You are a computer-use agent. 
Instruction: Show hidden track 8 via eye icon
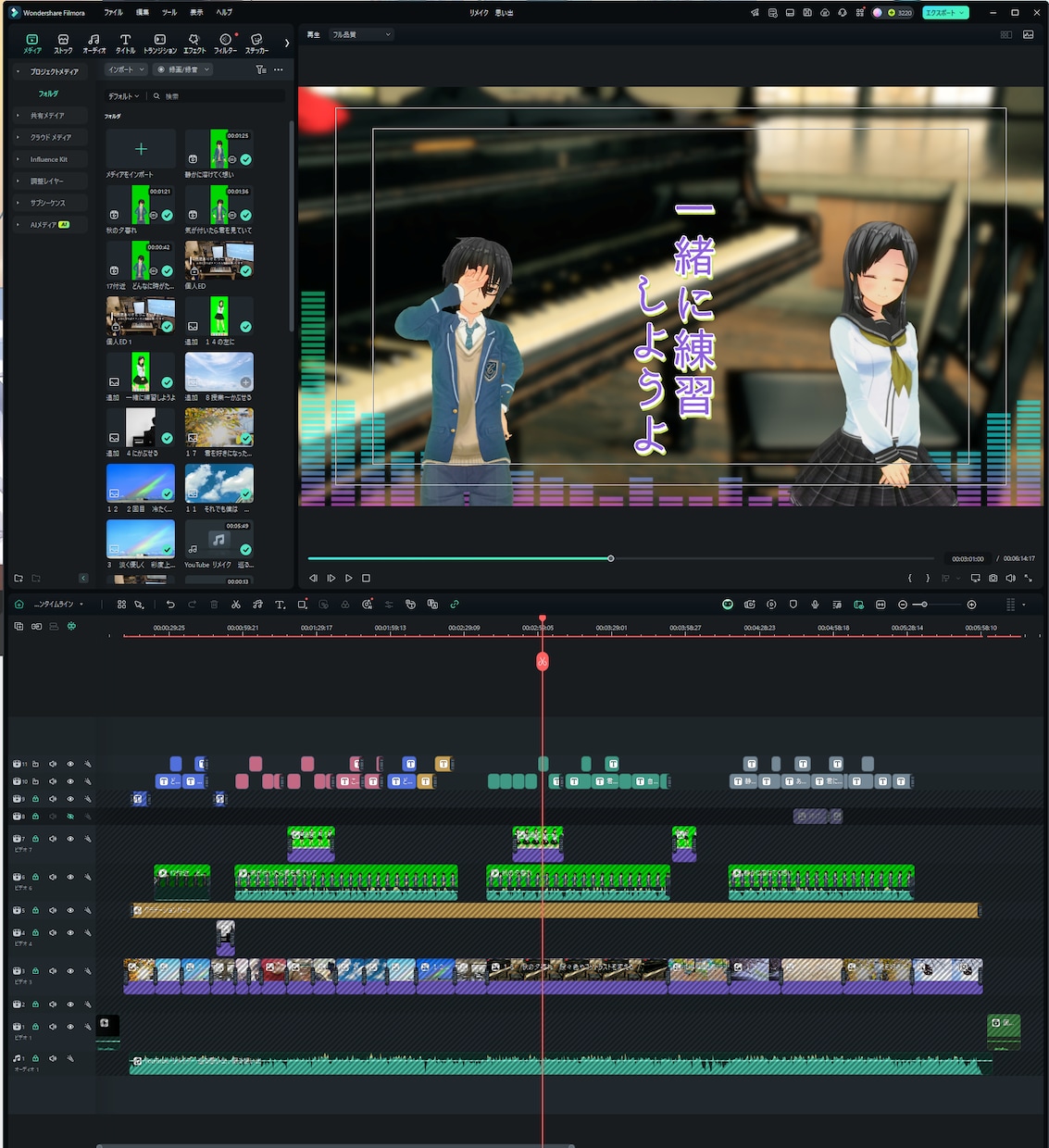70,817
